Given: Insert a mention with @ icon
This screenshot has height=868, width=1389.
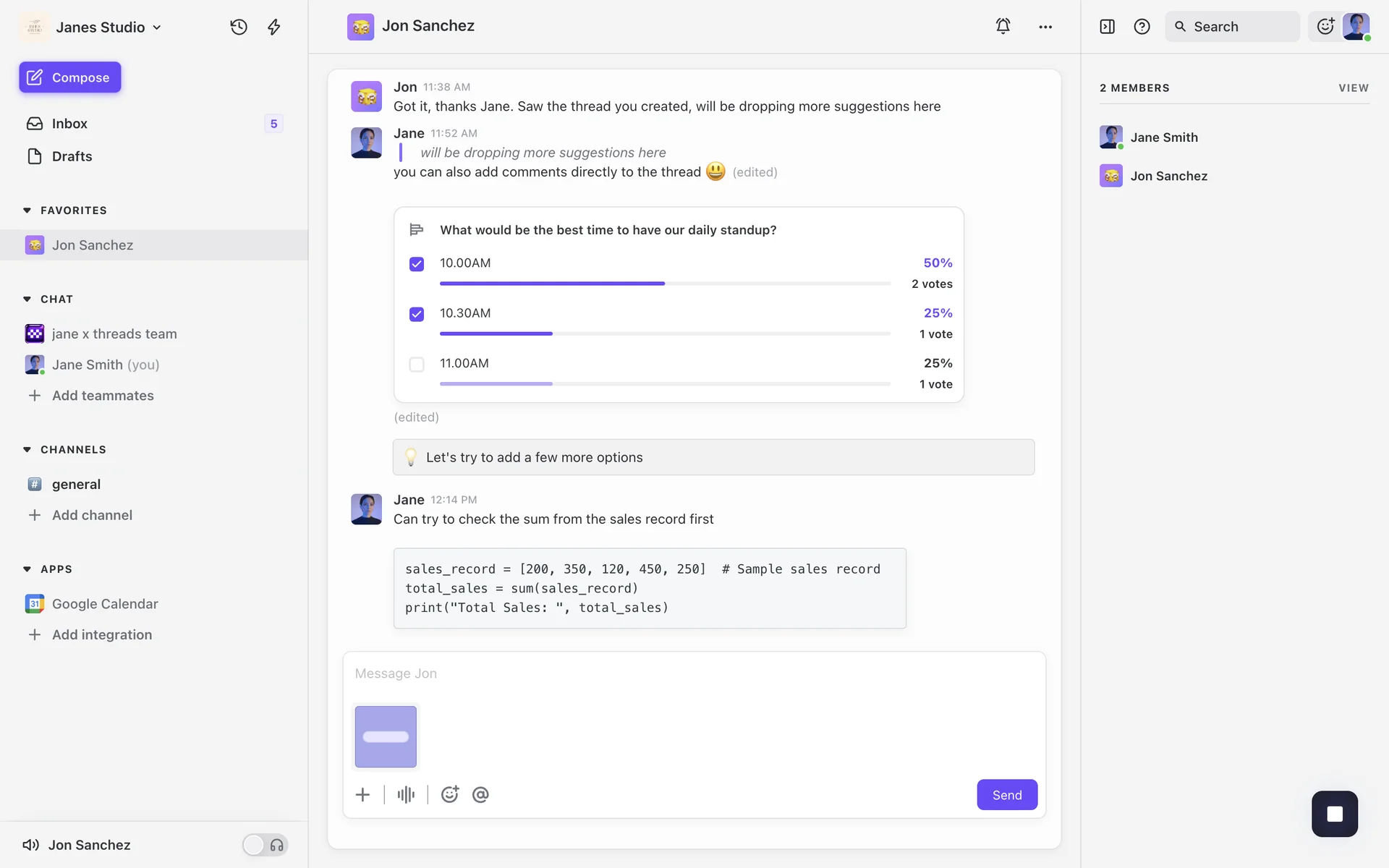Looking at the screenshot, I should click(480, 794).
